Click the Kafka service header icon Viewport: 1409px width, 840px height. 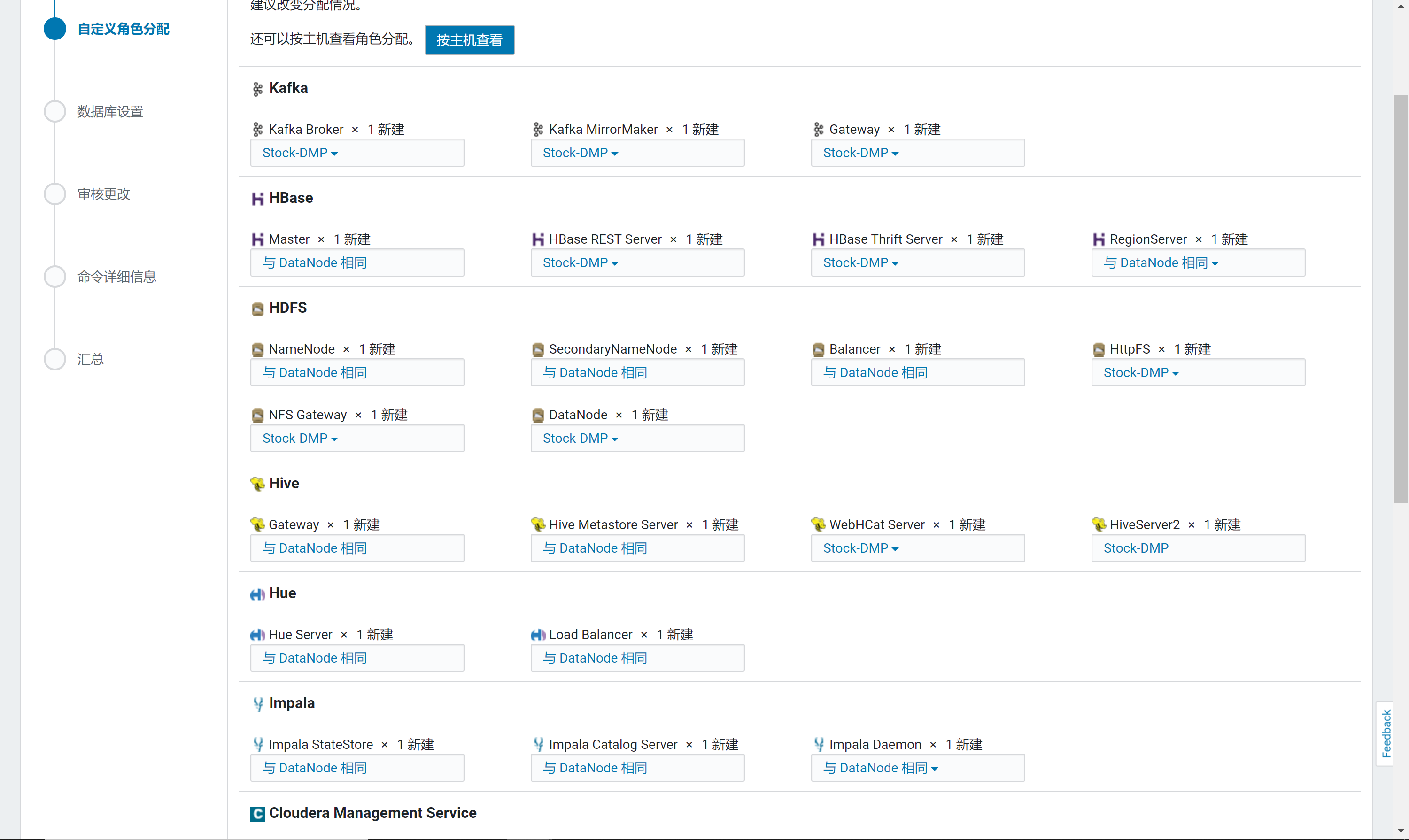coord(257,89)
